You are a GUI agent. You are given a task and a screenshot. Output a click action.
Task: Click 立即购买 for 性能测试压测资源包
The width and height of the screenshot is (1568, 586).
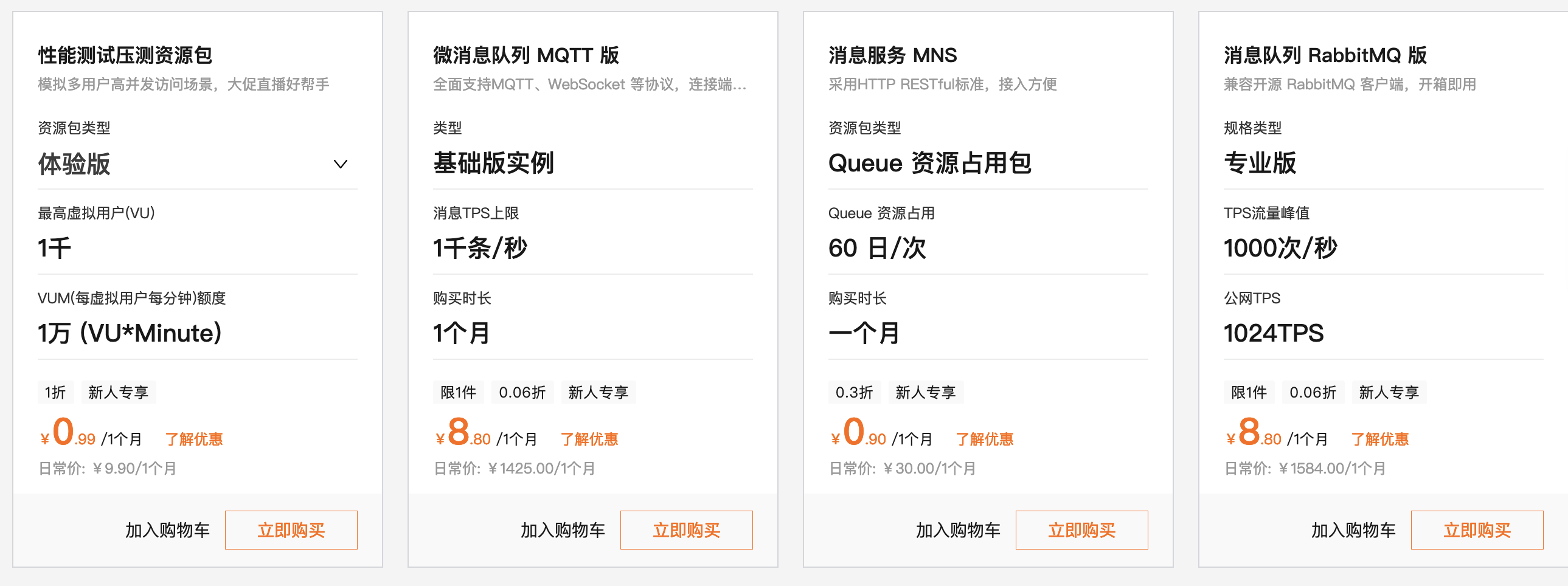(x=291, y=529)
